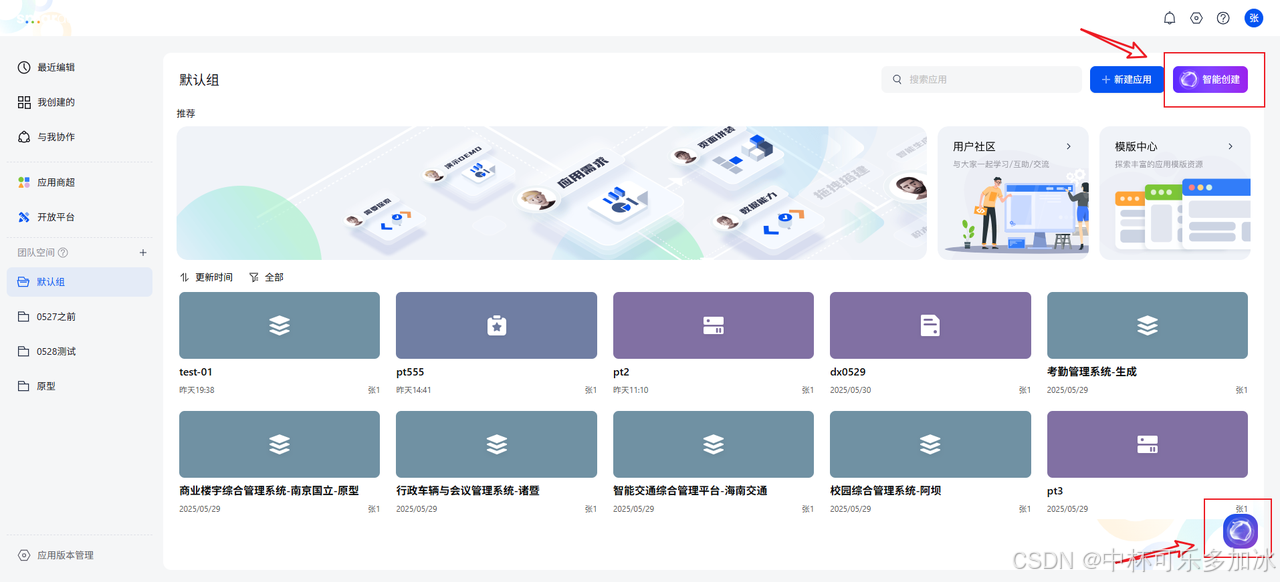Open the 考勤管理系统-生成 app thumbnail
This screenshot has width=1280, height=582.
click(1147, 325)
